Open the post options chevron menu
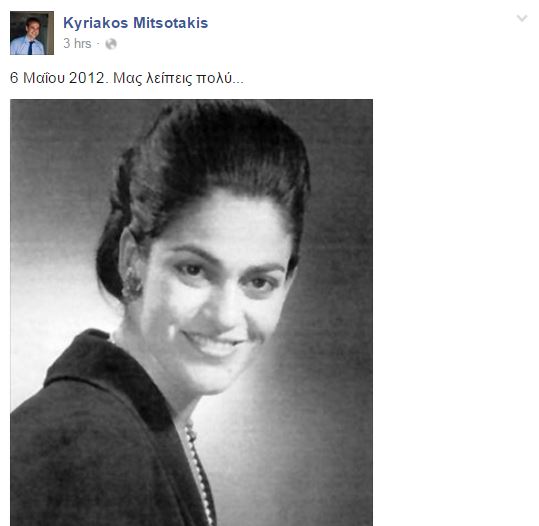The width and height of the screenshot is (539, 526). 522,18
